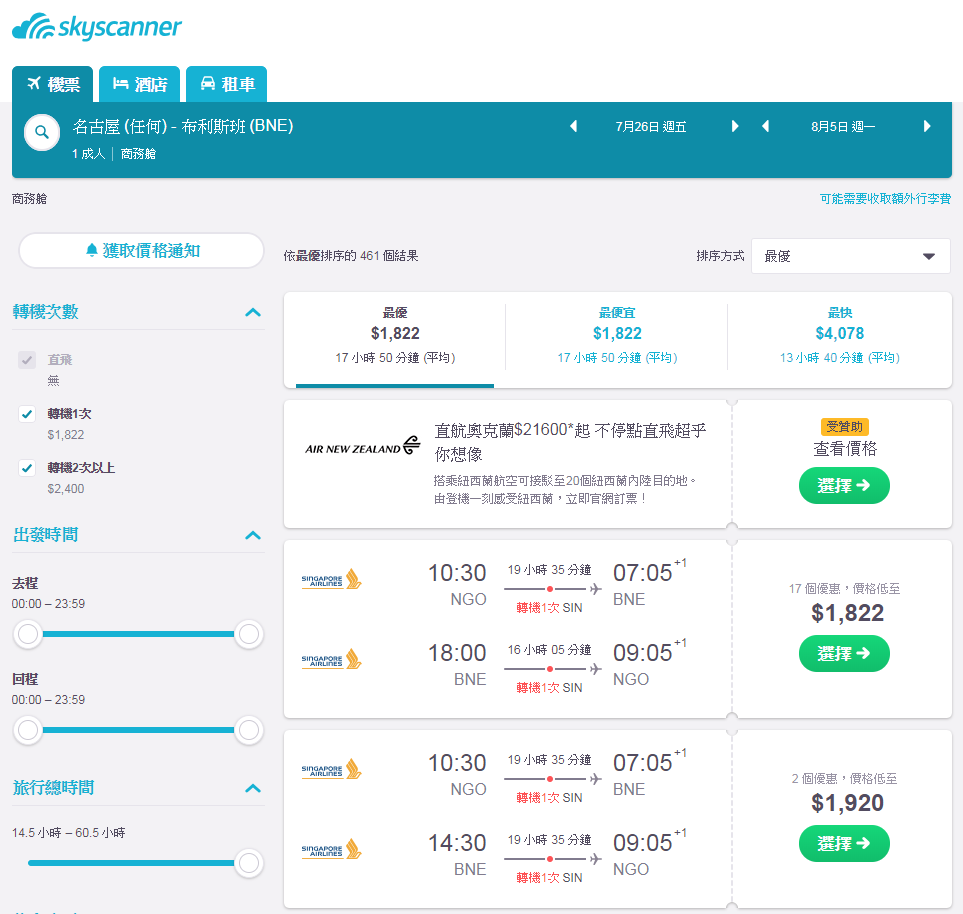
Task: Select the 最快 $4,078 tab
Action: click(840, 335)
